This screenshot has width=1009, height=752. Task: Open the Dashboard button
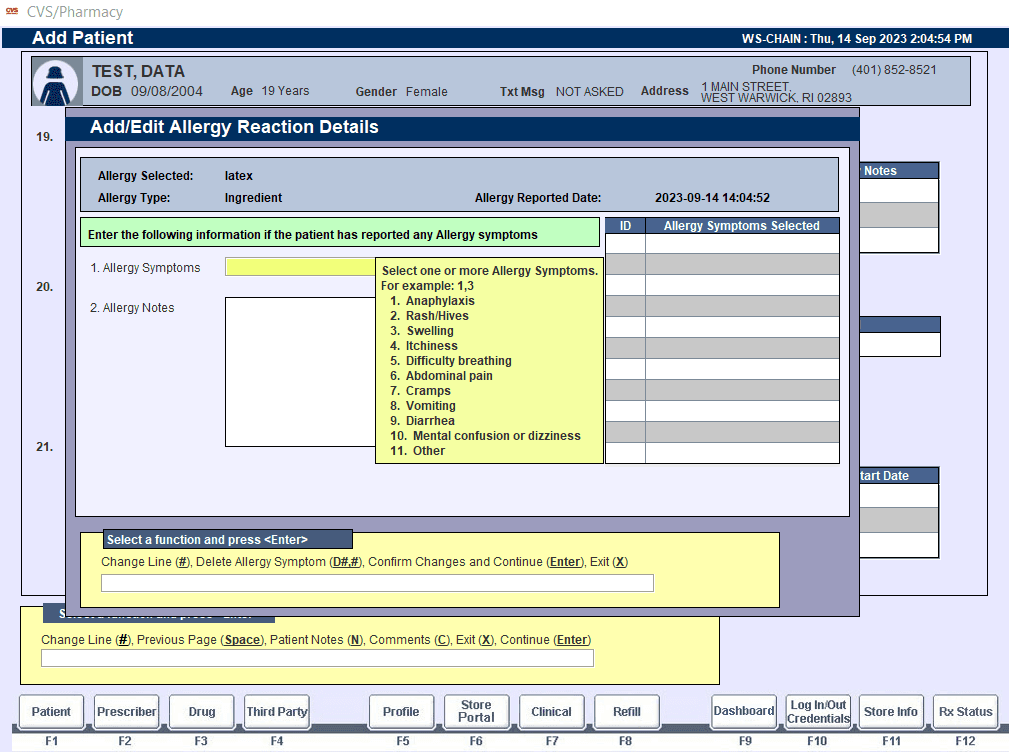pyautogui.click(x=744, y=711)
